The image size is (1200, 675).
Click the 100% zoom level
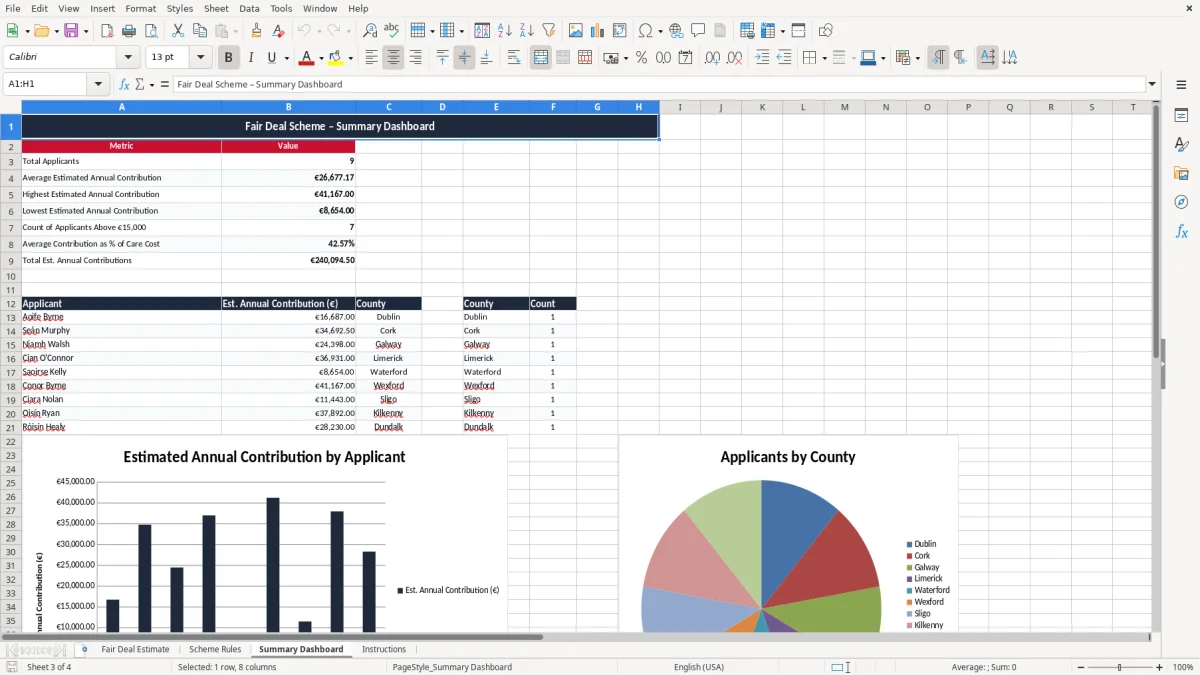[x=1182, y=667]
